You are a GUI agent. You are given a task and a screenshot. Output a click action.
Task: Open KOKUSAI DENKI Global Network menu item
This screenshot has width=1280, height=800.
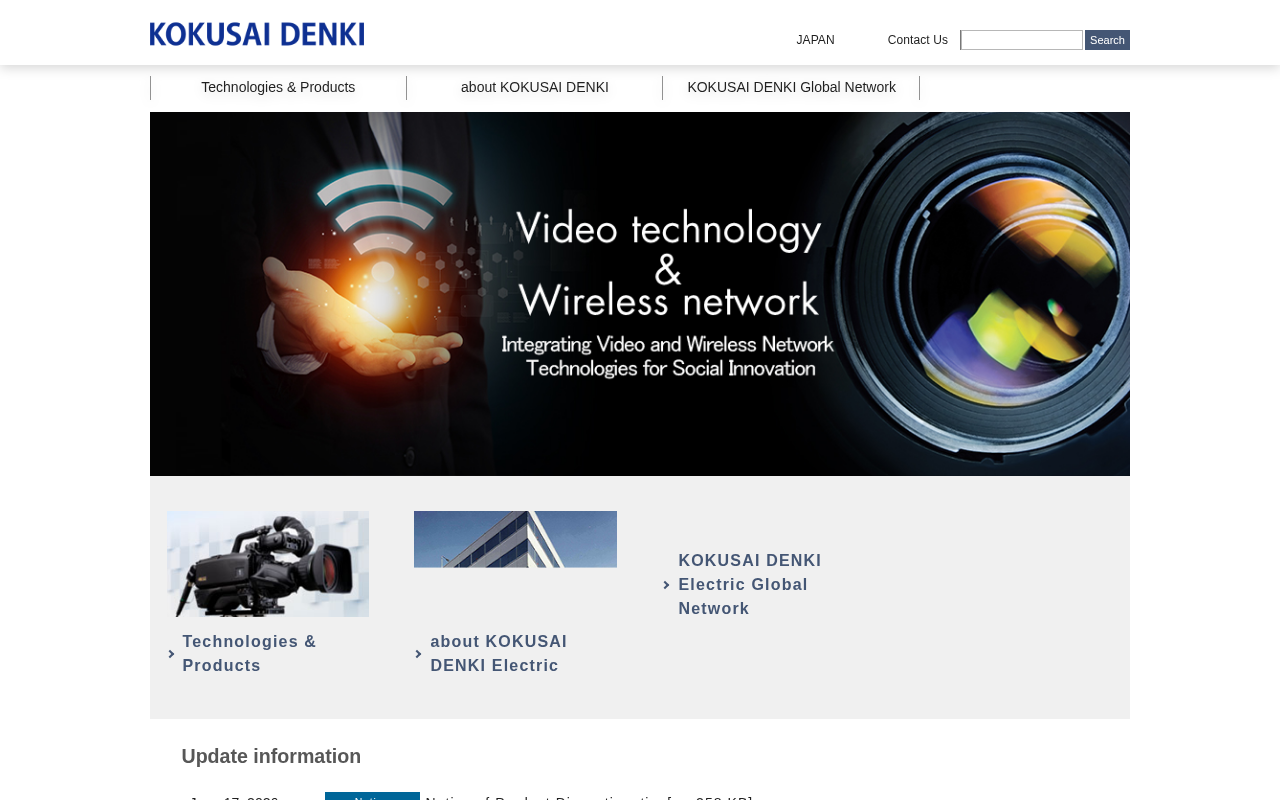point(791,87)
